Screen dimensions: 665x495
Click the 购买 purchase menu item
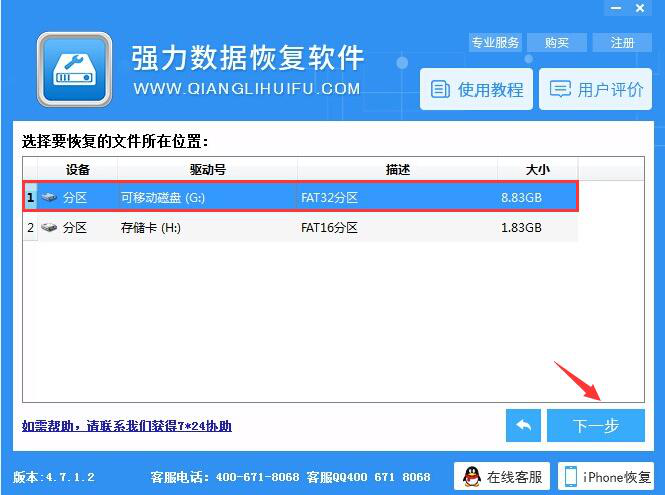557,42
